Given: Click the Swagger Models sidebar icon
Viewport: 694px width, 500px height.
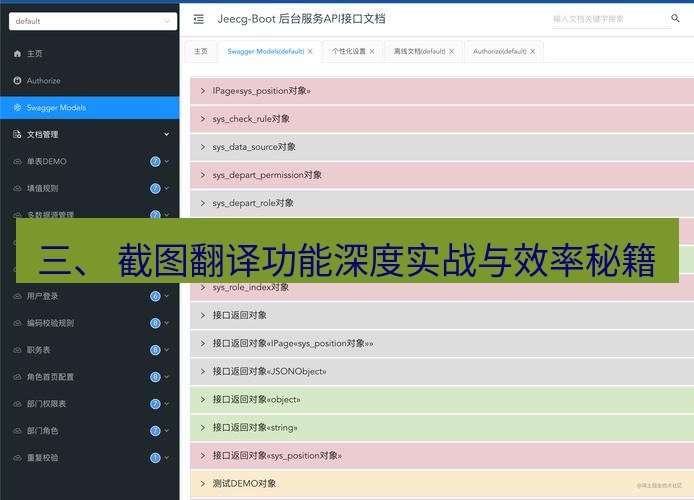Looking at the screenshot, I should 17,108.
